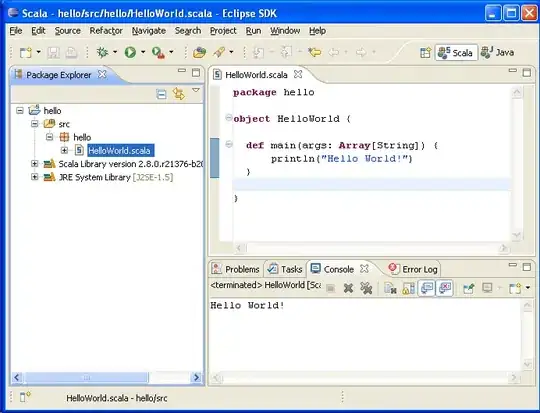Viewport: 540px width, 413px height.
Task: Open the Run button dropdown arrow
Action: (143, 52)
